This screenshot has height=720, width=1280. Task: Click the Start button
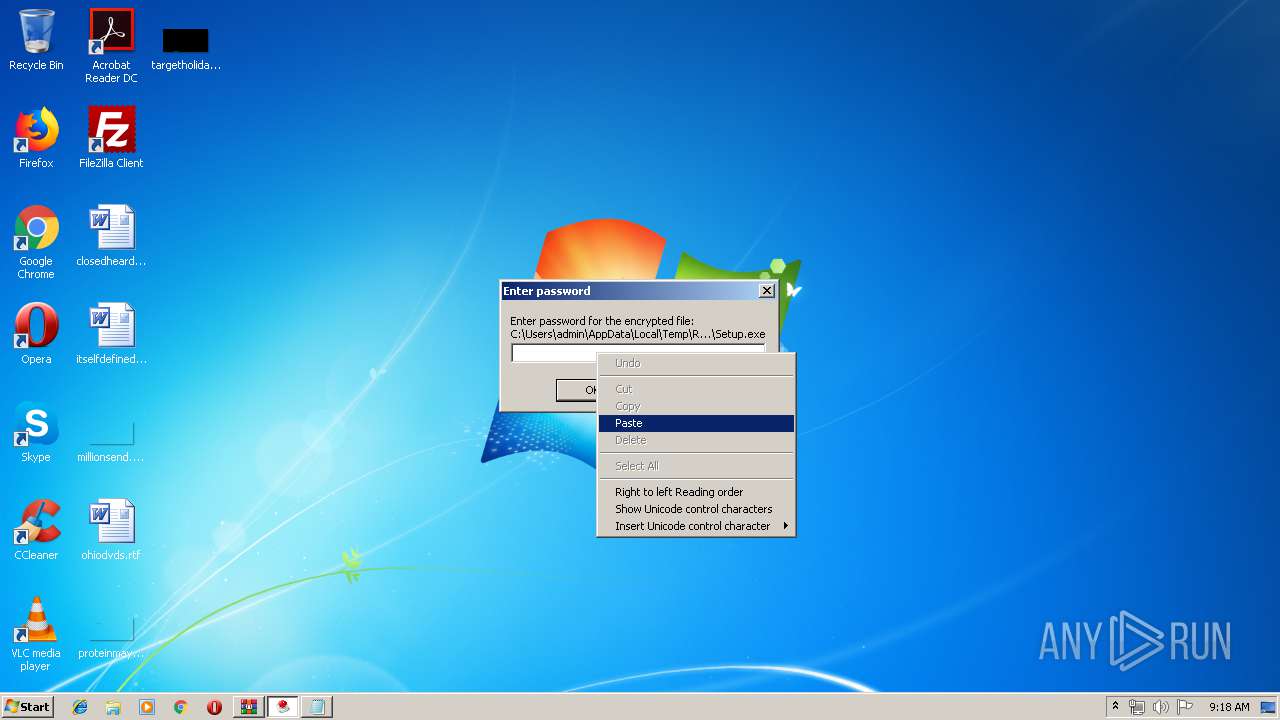click(x=27, y=707)
